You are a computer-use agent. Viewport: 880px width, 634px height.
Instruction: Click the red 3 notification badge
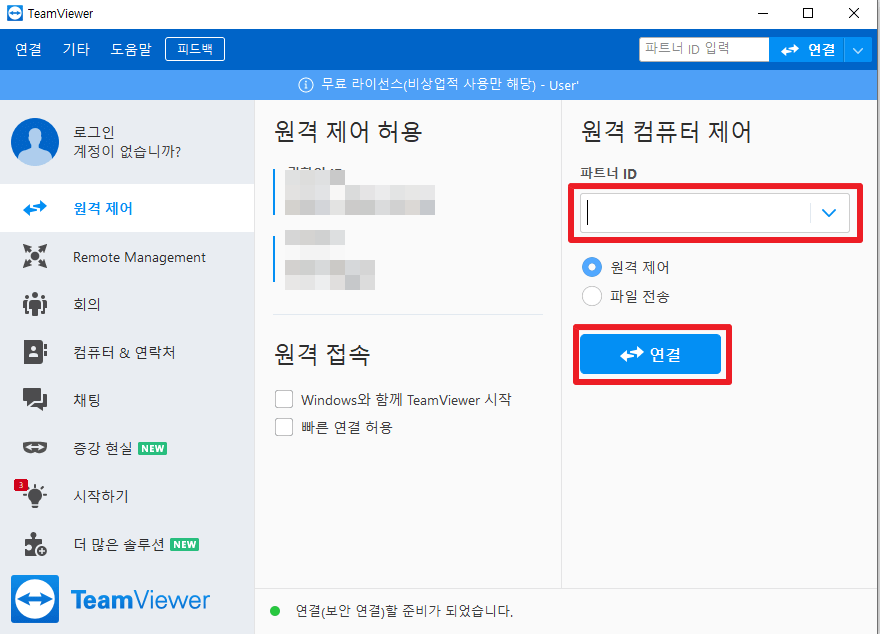pyautogui.click(x=21, y=485)
